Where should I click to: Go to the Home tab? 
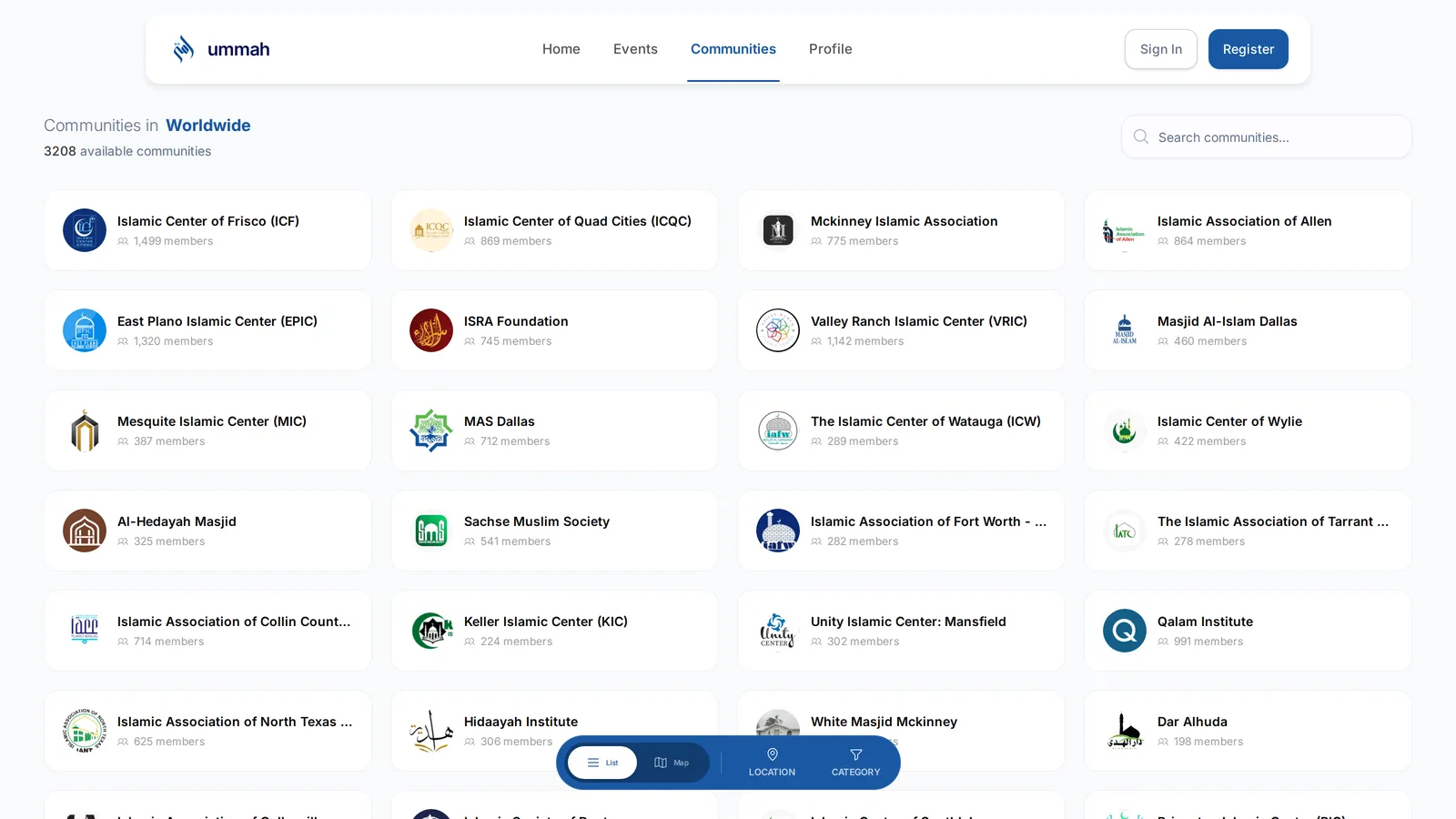[x=561, y=49]
